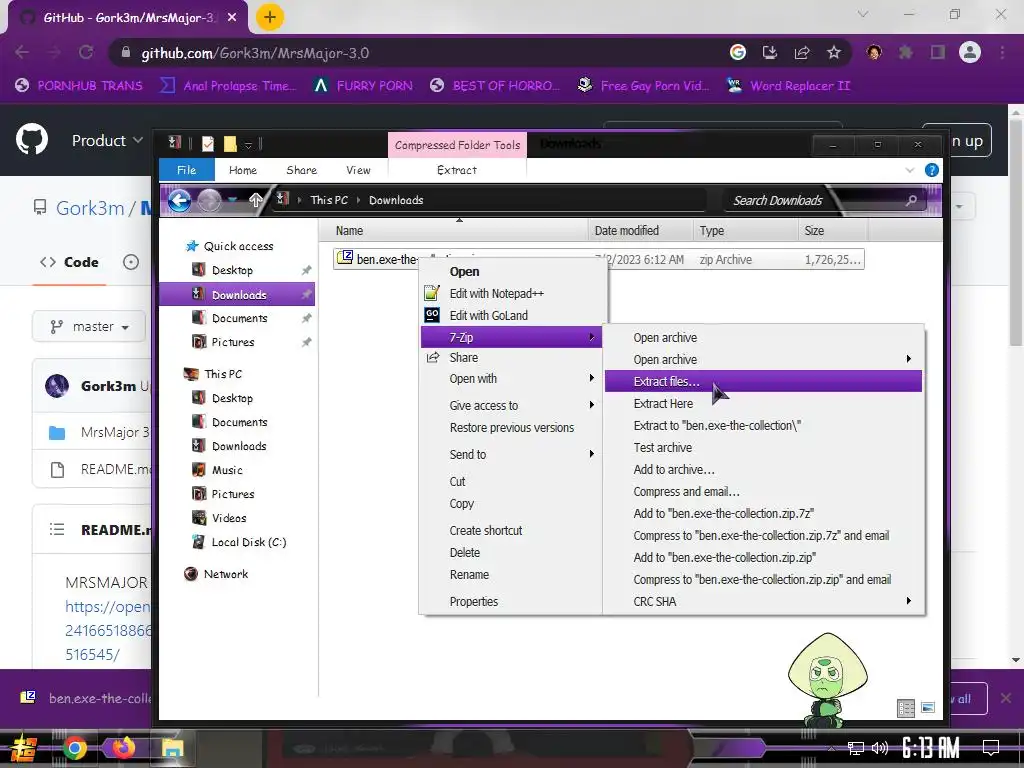Open the Word Replacer II bookmark
This screenshot has width=1024, height=768.
[789, 86]
